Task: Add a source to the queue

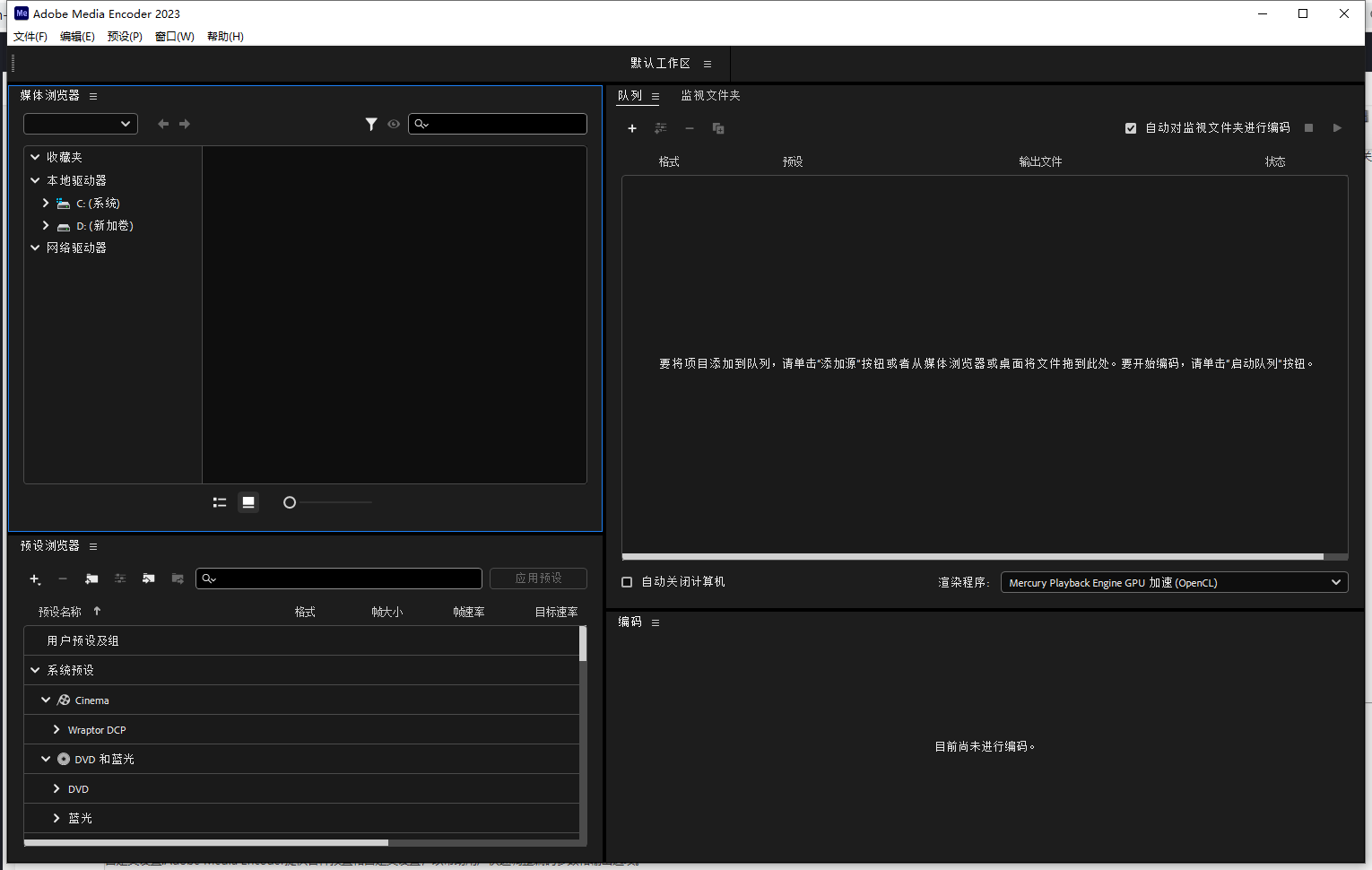Action: tap(632, 128)
